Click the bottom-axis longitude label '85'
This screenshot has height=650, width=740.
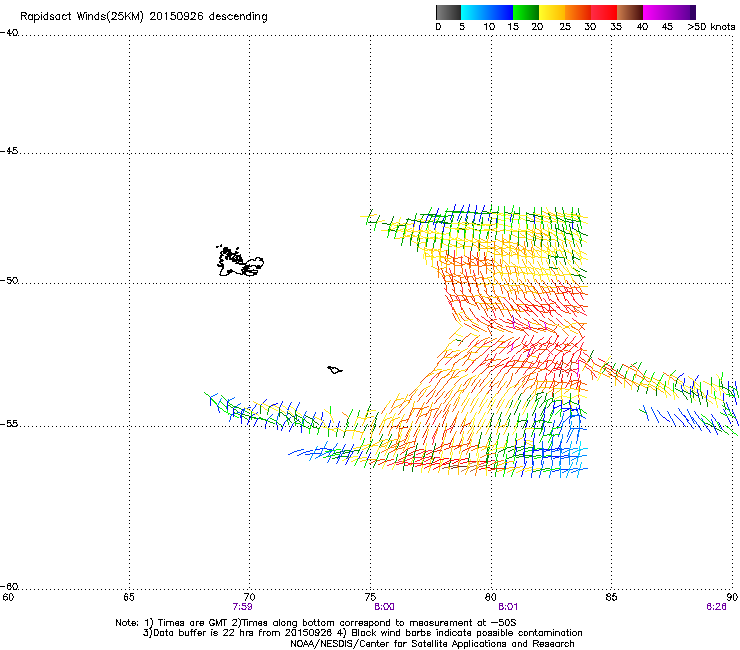pos(611,597)
